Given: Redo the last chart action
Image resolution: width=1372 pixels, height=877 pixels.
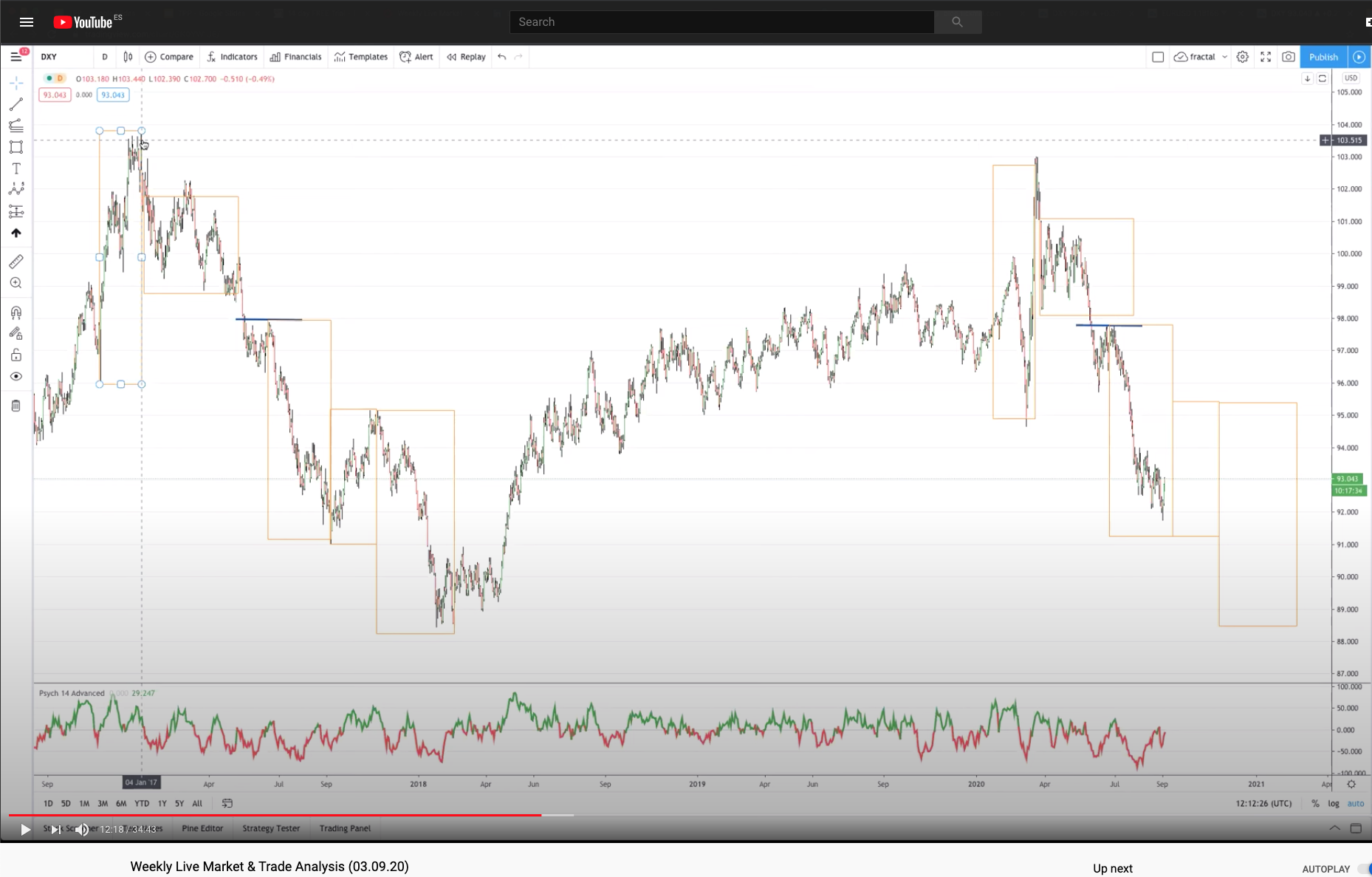Looking at the screenshot, I should (518, 57).
